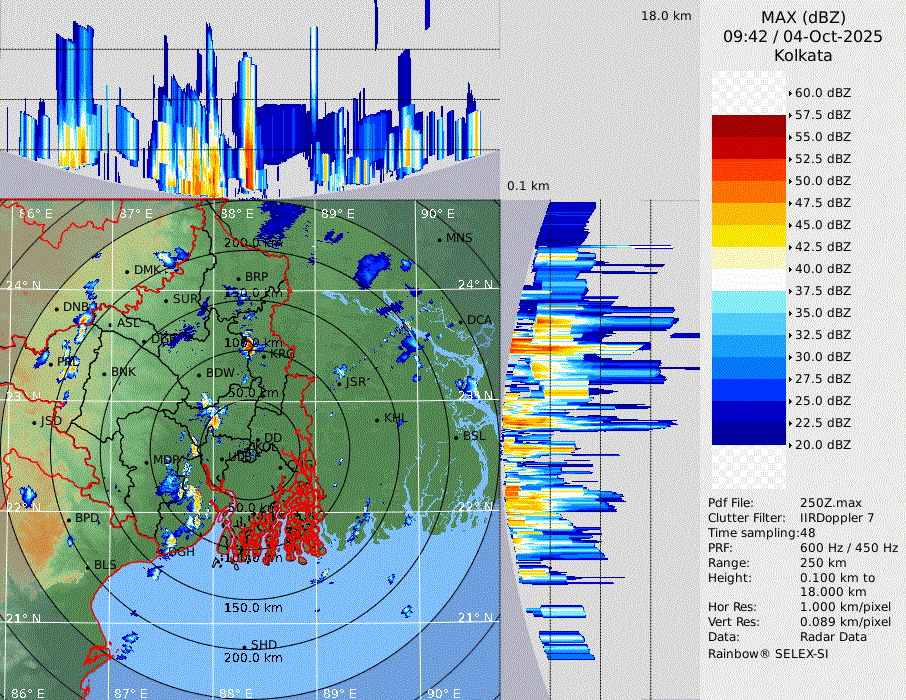Click the MAX (dBZ) title text

click(803, 17)
